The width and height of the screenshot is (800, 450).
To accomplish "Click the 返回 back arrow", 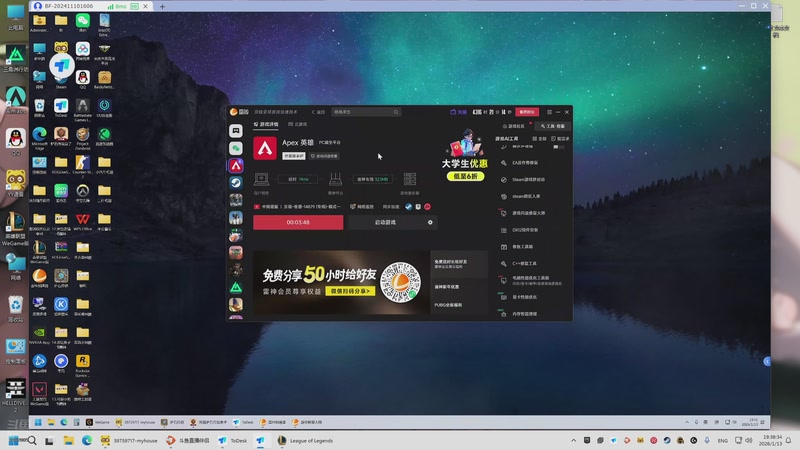I will [x=318, y=112].
